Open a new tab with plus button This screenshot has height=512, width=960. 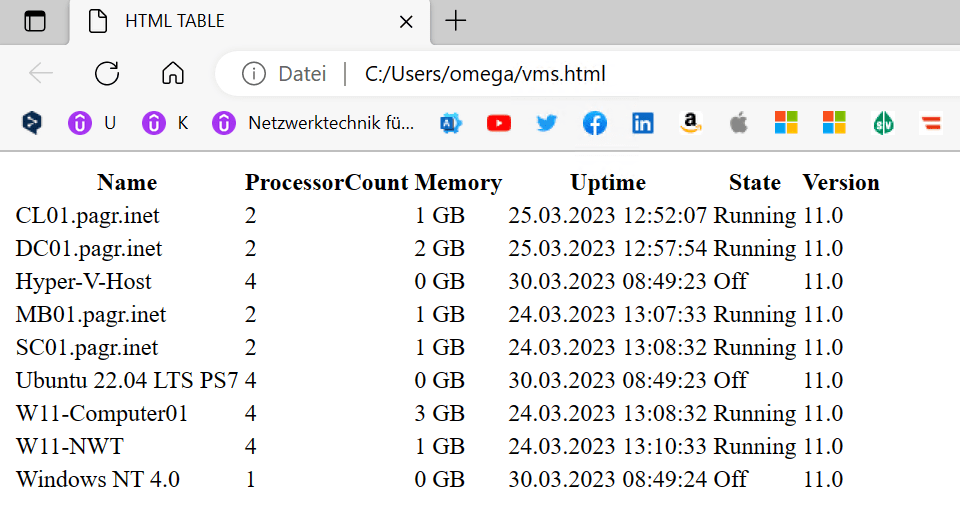click(x=456, y=21)
